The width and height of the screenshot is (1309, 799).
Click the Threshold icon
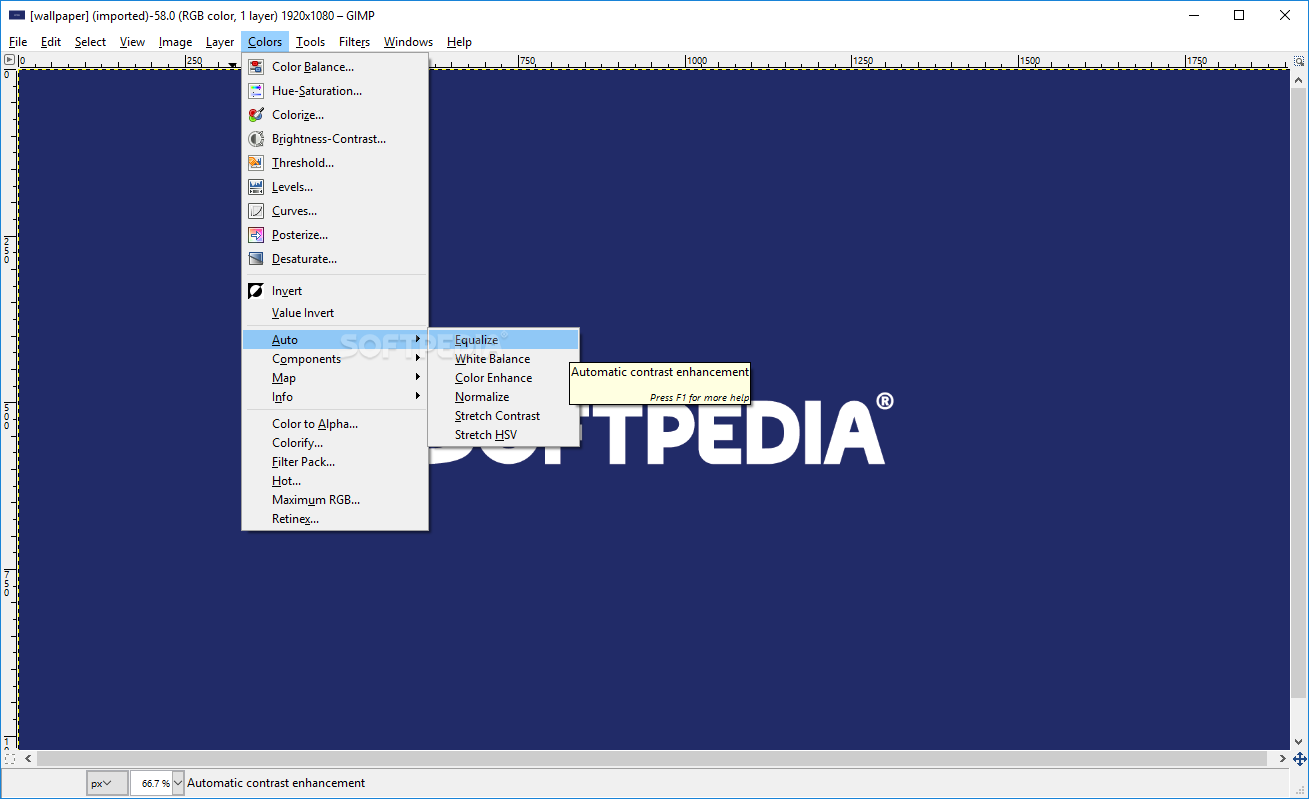pyautogui.click(x=256, y=163)
